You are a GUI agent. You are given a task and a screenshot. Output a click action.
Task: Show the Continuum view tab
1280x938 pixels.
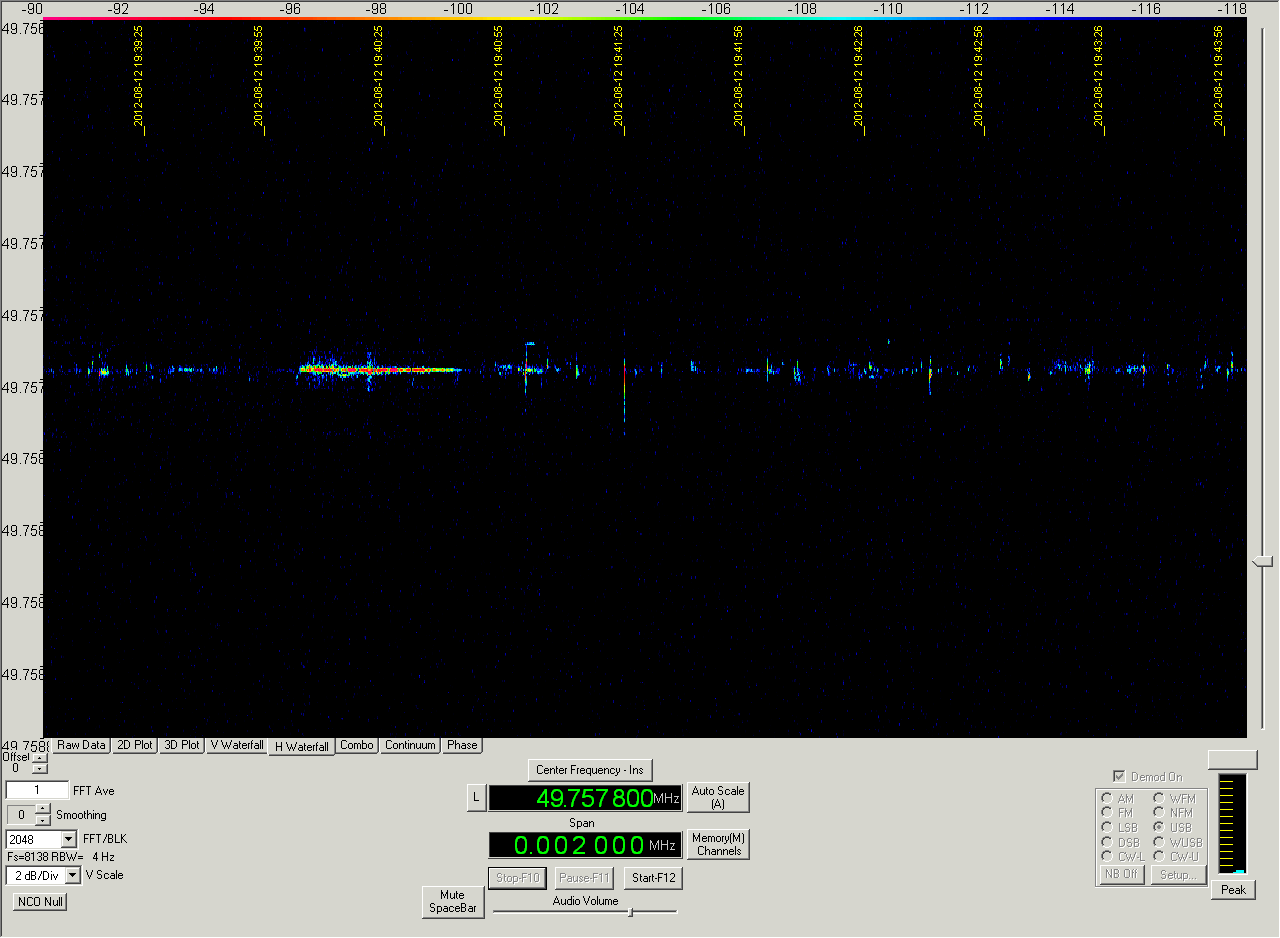click(x=410, y=745)
